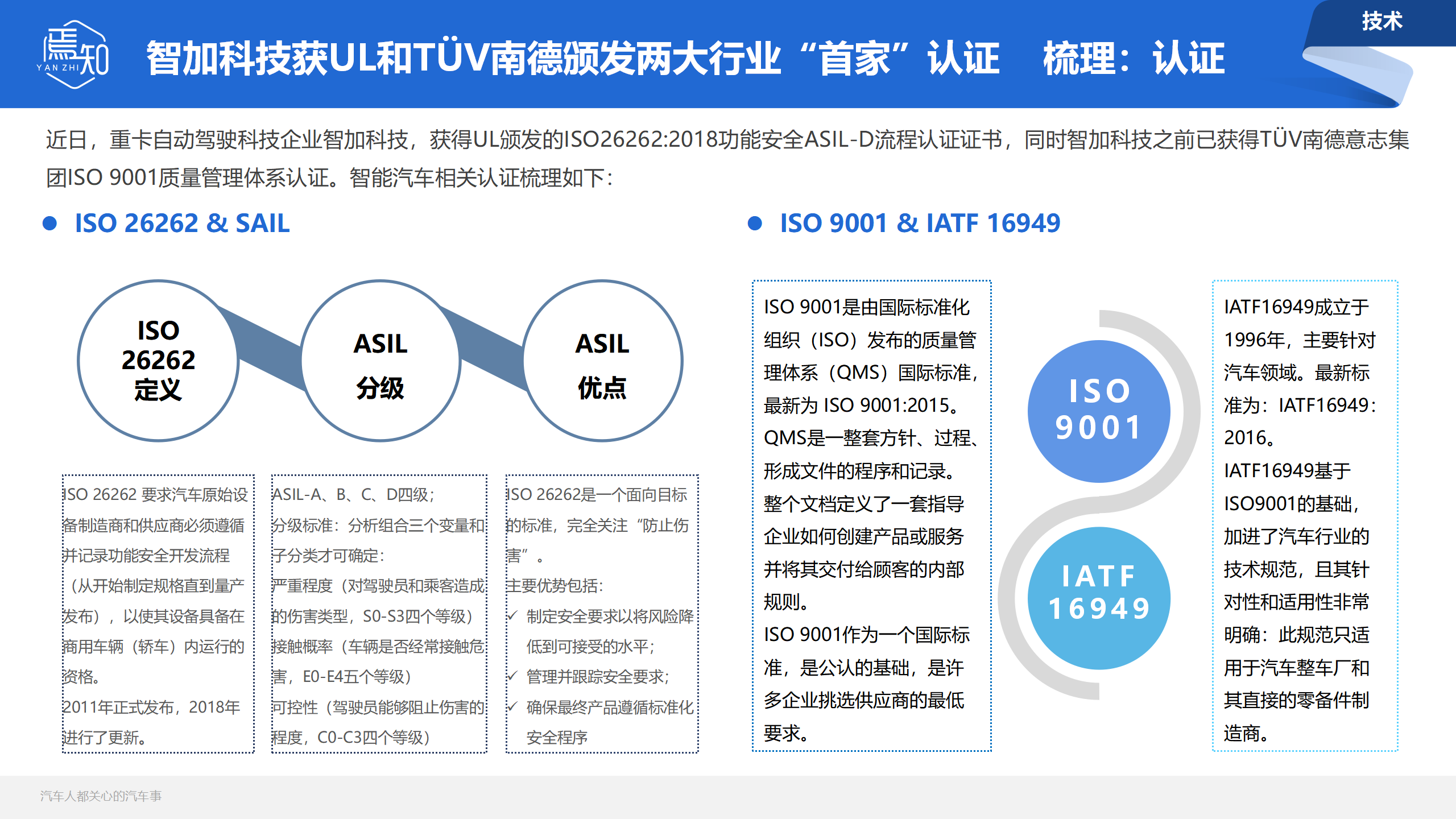Click the checkmark before 管理并跟踪安全要求

tap(512, 676)
